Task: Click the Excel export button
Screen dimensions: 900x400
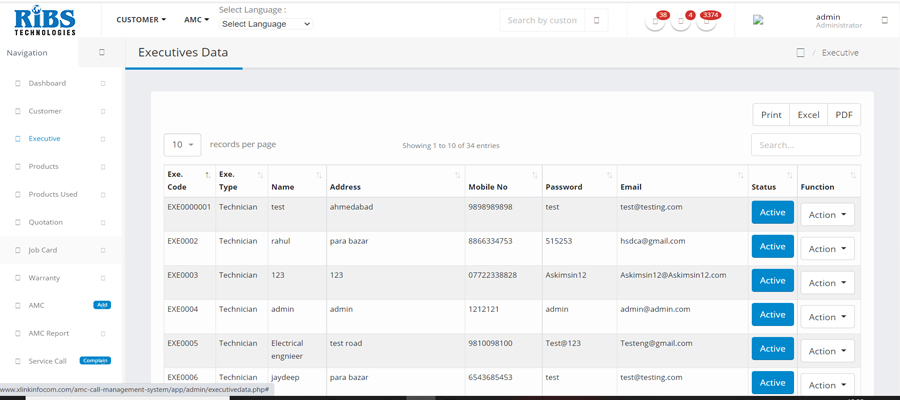Action: pos(808,115)
